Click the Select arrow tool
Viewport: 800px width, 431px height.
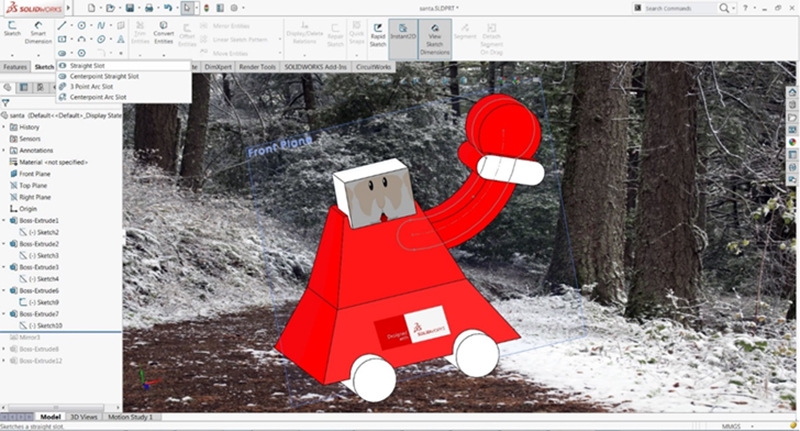point(187,8)
